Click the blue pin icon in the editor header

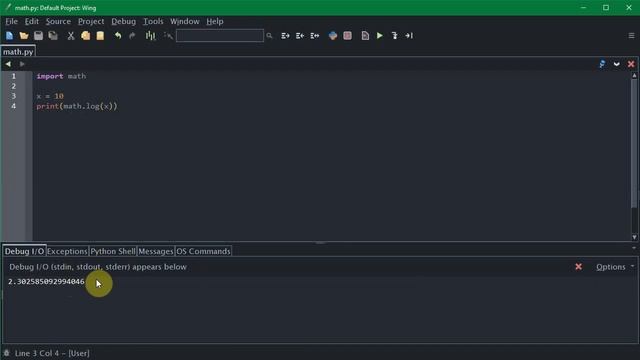[x=602, y=64]
